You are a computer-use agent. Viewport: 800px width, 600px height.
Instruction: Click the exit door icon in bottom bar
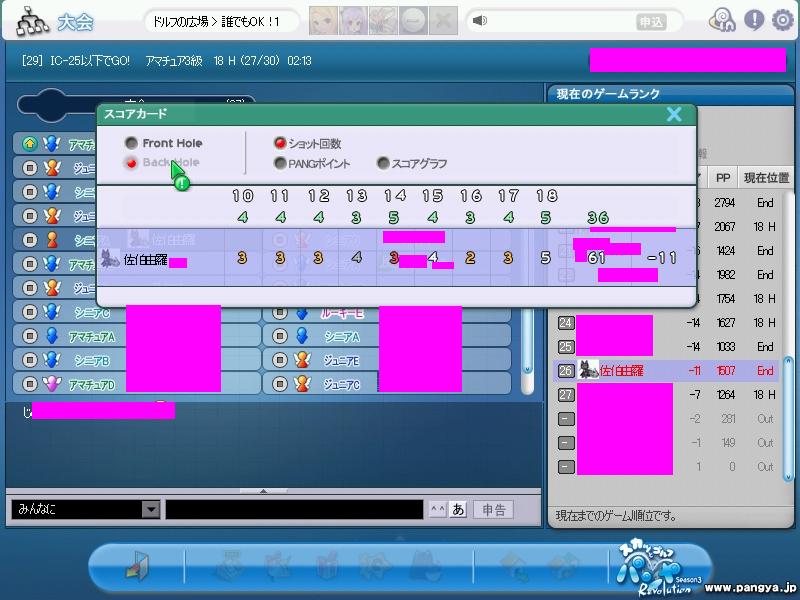click(137, 566)
